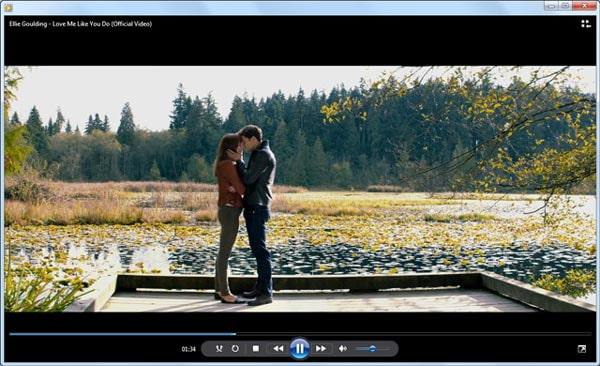
Task: Maximize the media player window
Action: point(565,6)
